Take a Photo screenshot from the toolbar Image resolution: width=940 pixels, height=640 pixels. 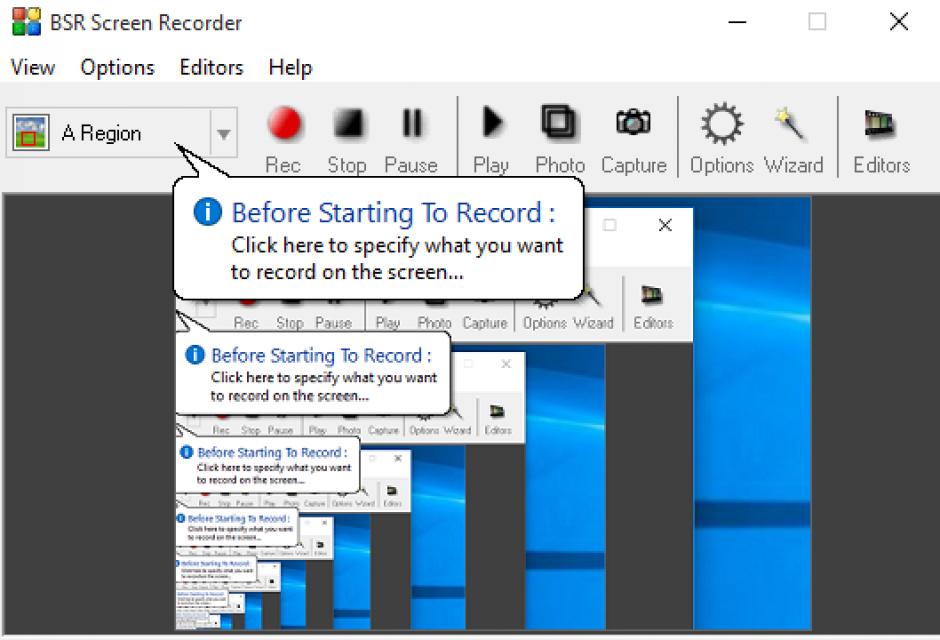click(x=559, y=139)
